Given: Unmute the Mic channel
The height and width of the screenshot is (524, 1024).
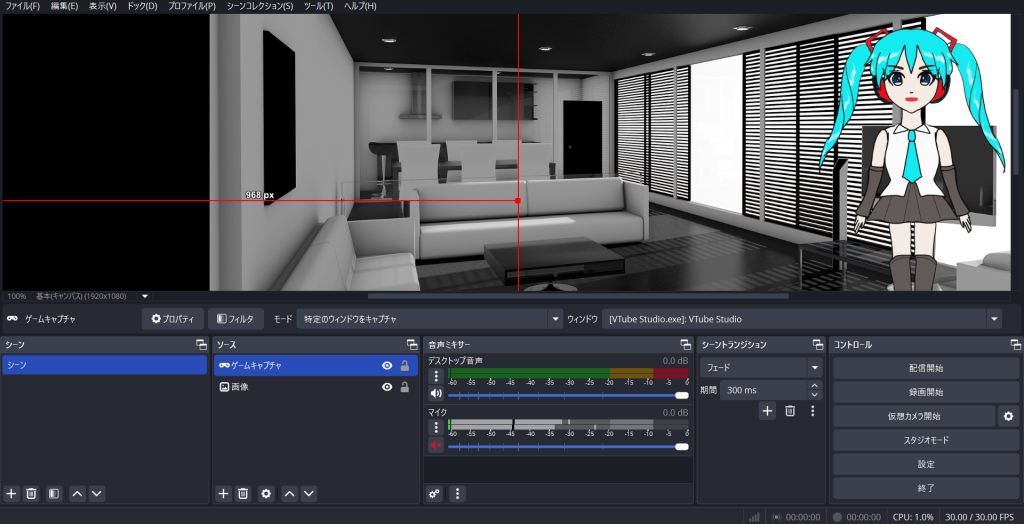Looking at the screenshot, I should coord(436,446).
